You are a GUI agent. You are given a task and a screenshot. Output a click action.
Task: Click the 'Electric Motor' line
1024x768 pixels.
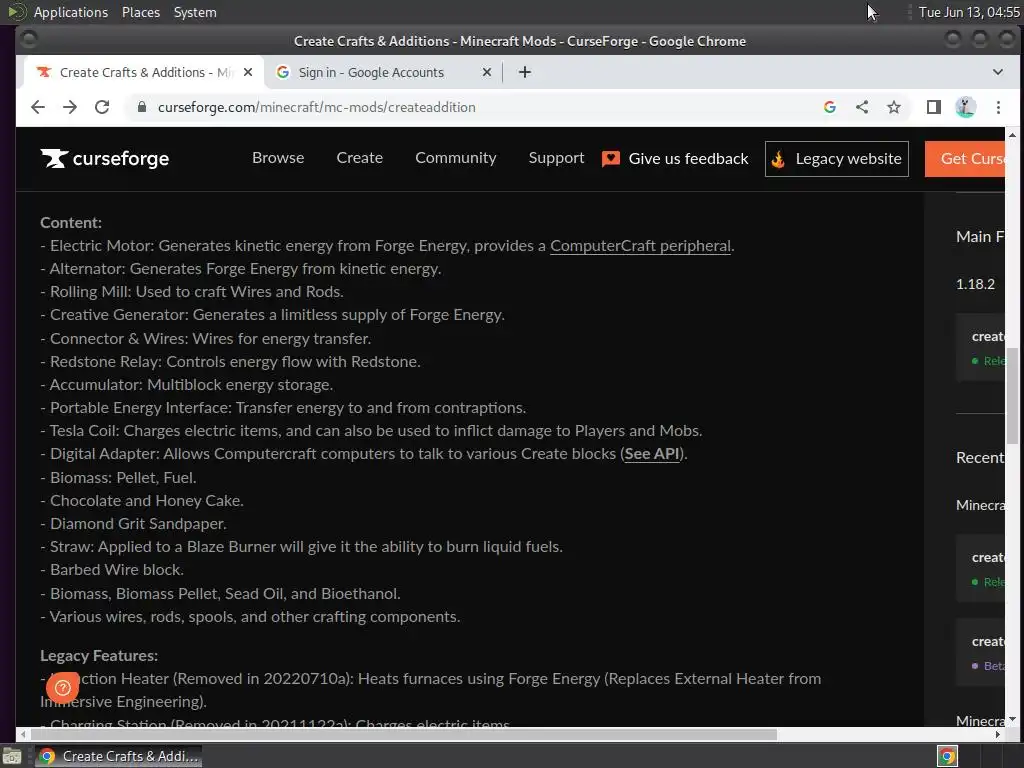coord(387,246)
